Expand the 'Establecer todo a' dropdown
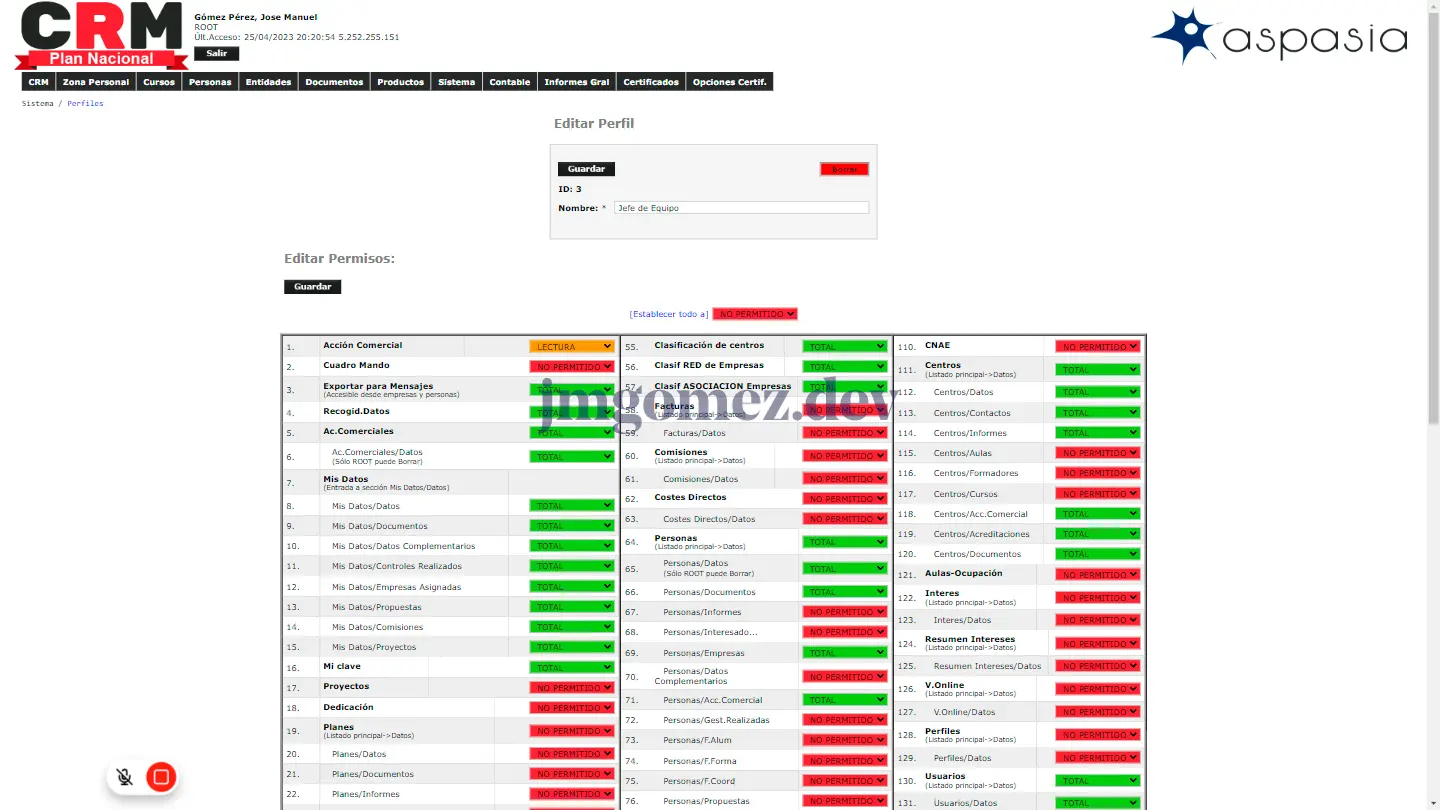The width and height of the screenshot is (1440, 810). [754, 314]
